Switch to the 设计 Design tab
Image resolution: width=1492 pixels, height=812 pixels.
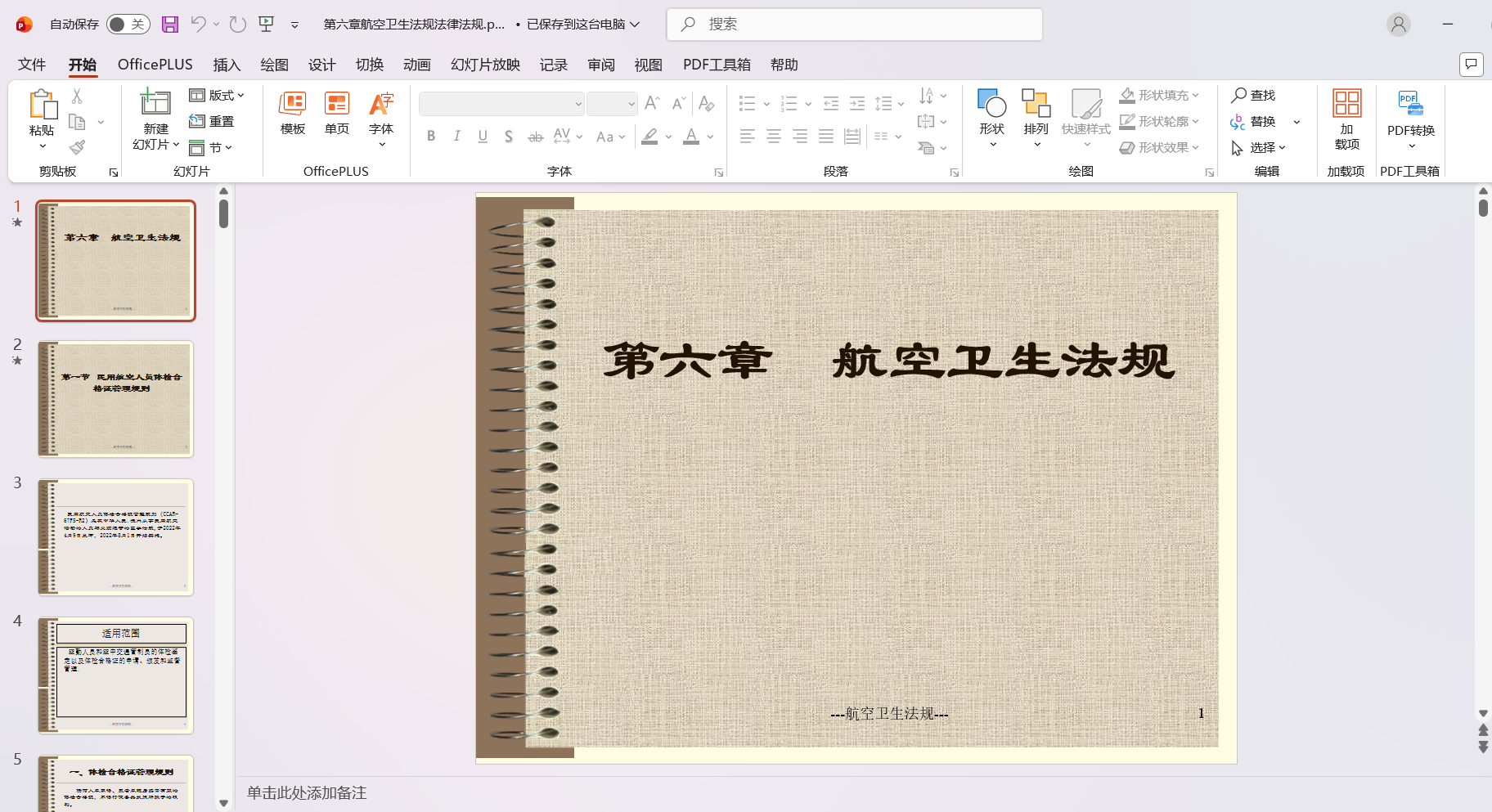click(x=321, y=65)
